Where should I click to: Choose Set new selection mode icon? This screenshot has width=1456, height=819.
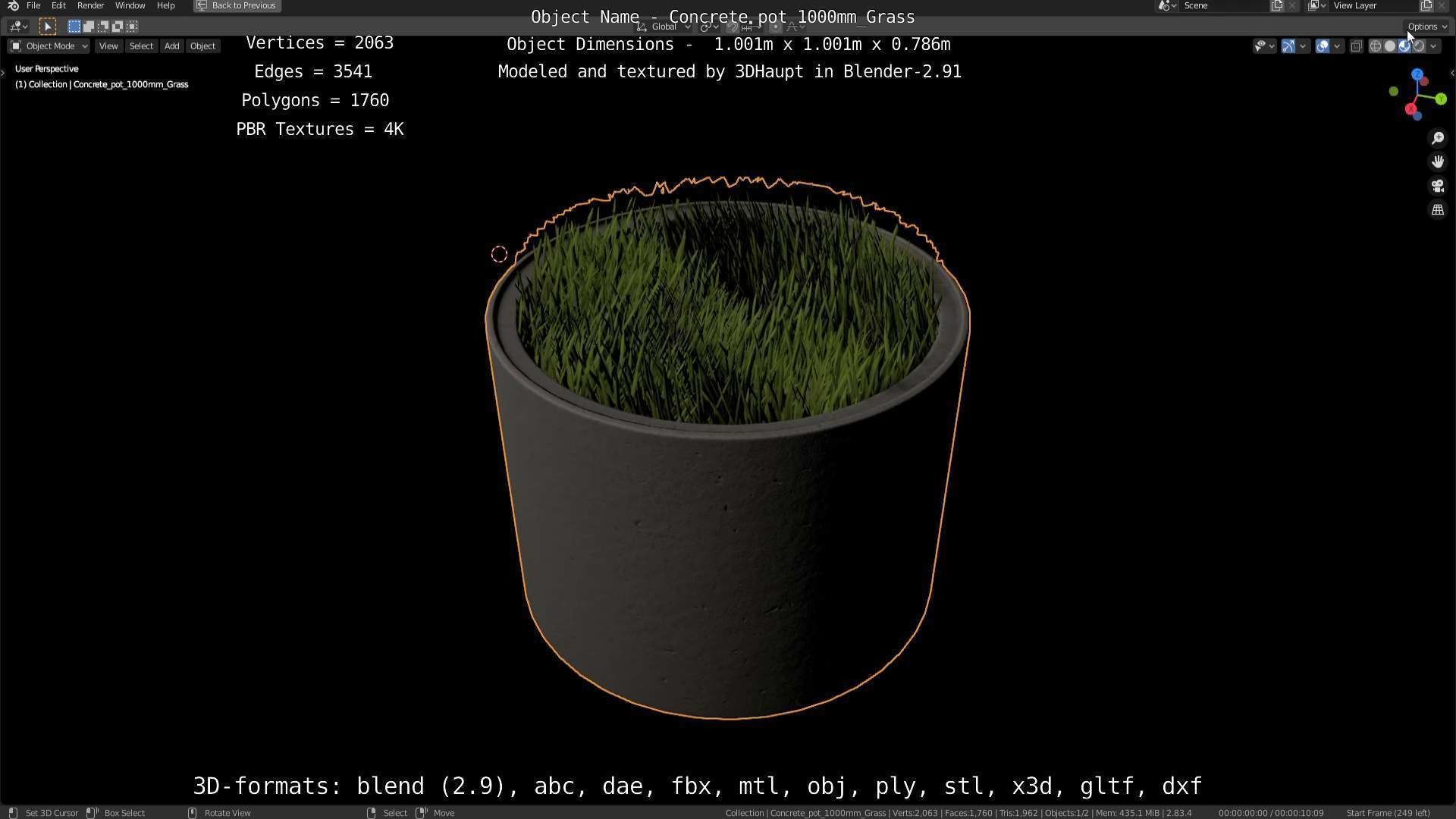pos(74,27)
